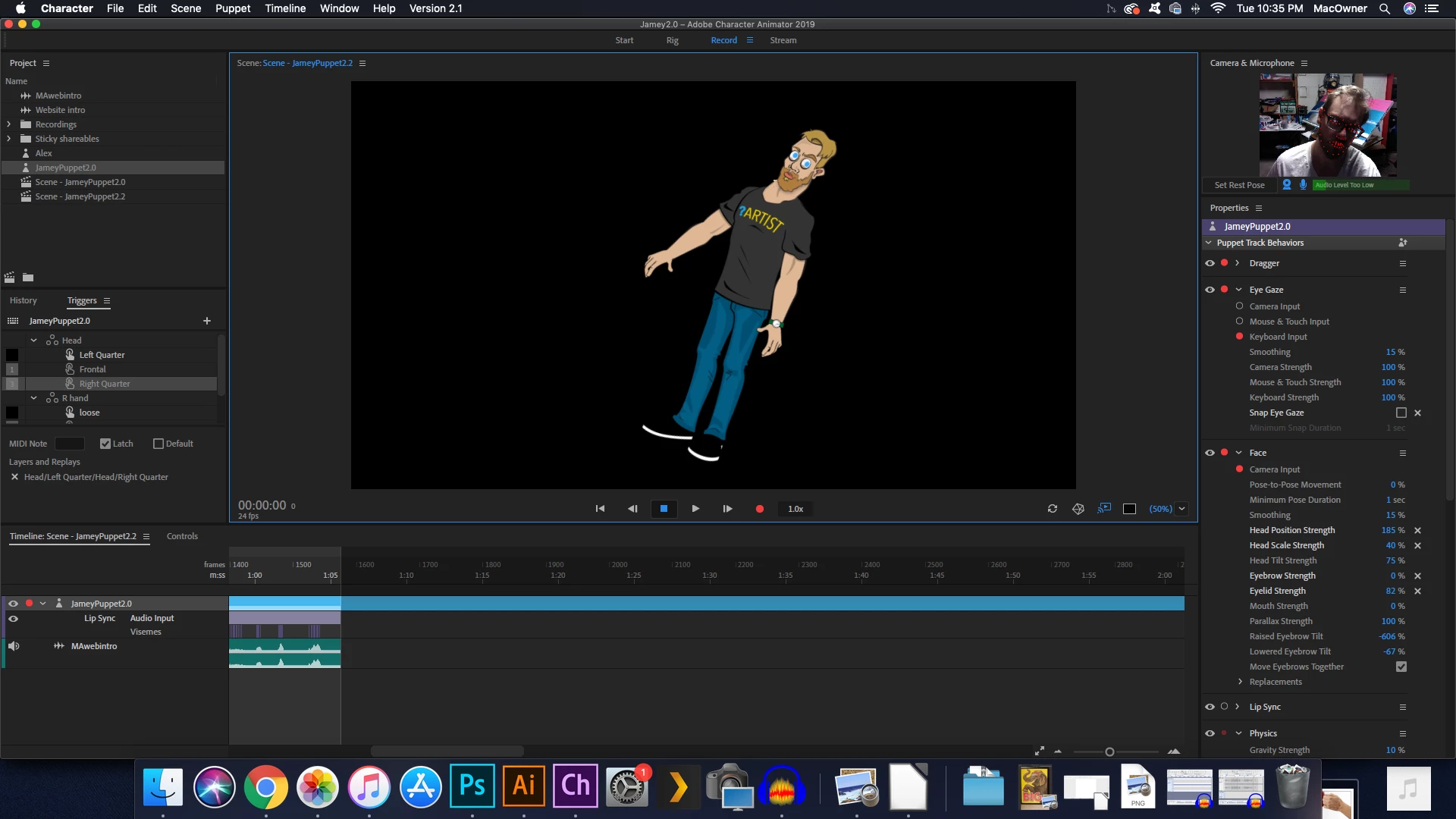The width and height of the screenshot is (1456, 819).
Task: Add a new trigger with plus icon
Action: (x=207, y=321)
